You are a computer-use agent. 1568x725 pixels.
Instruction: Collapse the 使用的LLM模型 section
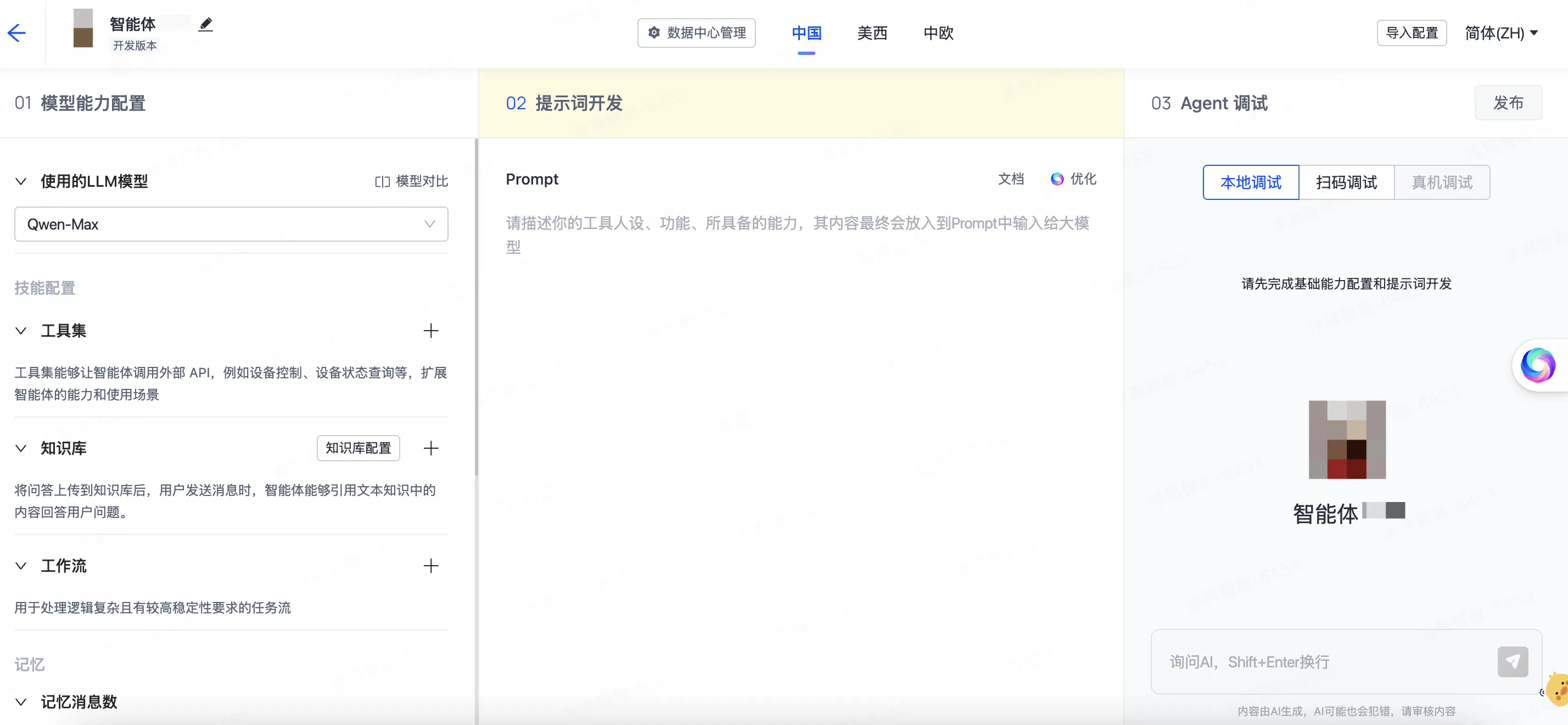[x=21, y=181]
